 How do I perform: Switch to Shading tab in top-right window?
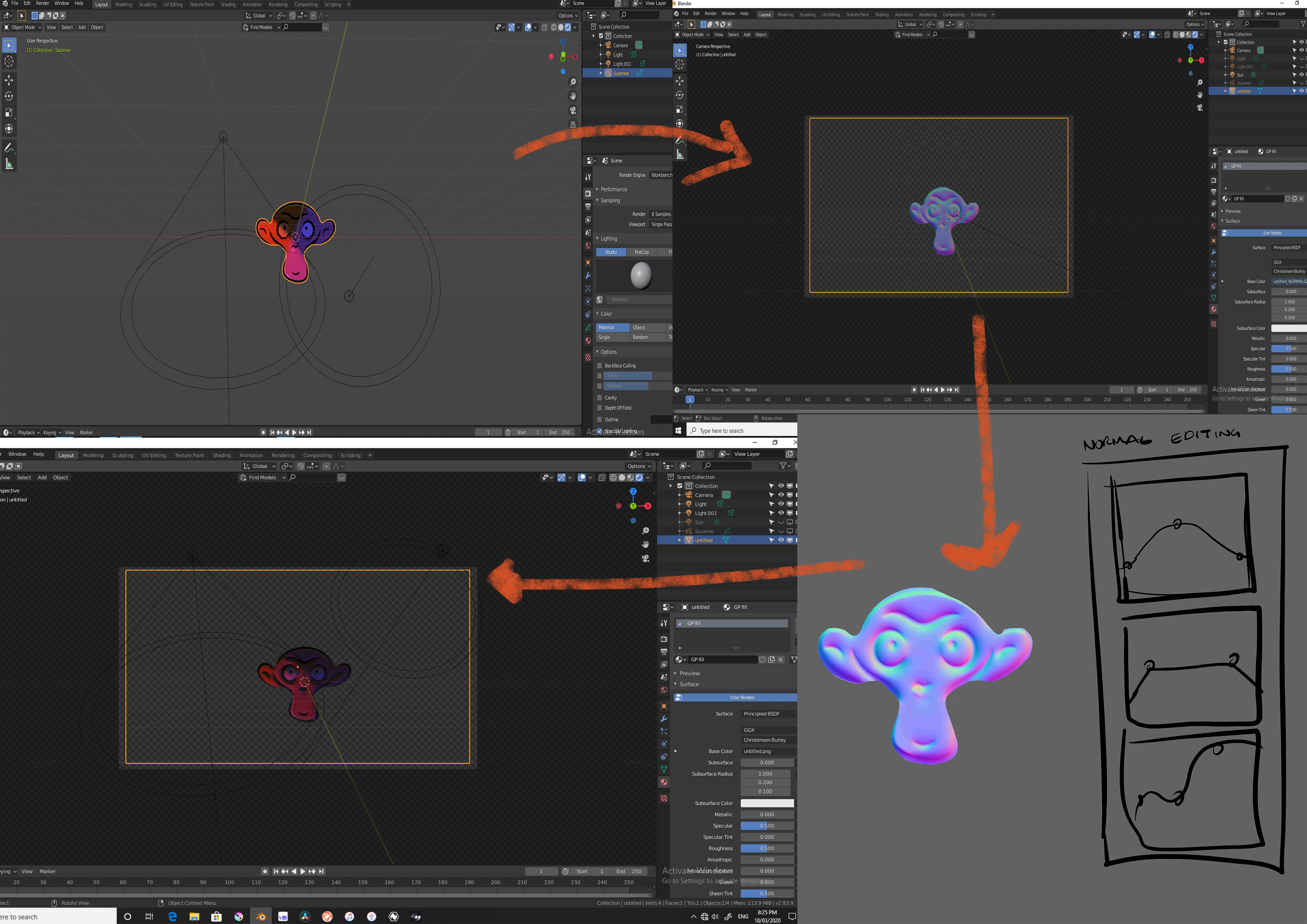(x=882, y=14)
